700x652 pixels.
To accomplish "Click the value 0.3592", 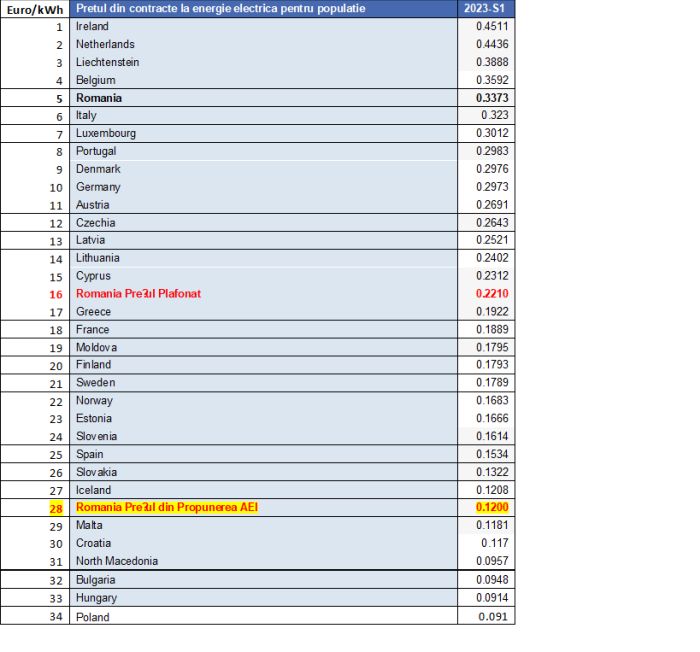I will coord(492,80).
